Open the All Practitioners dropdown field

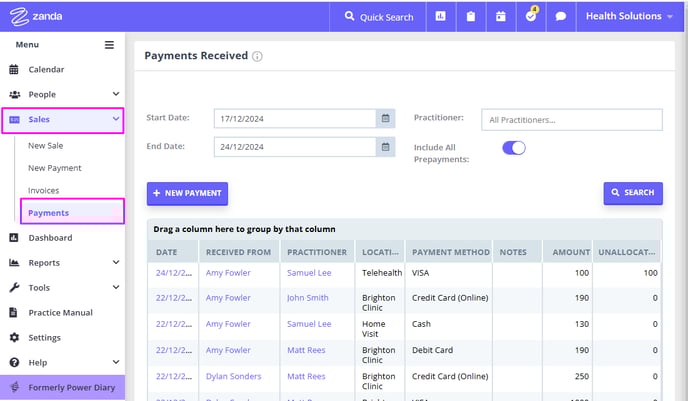coord(572,120)
